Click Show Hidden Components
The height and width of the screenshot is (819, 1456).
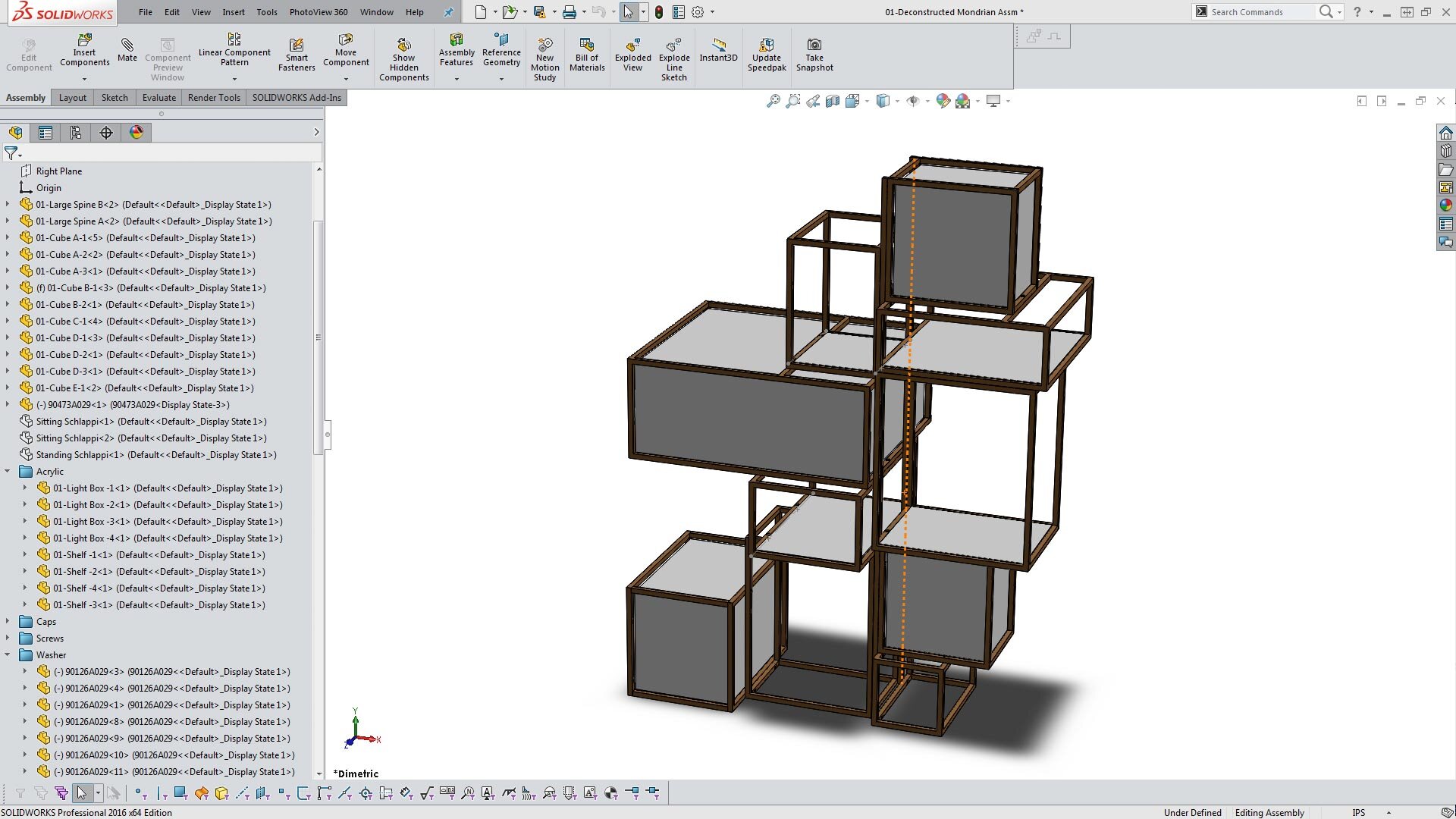pos(404,59)
